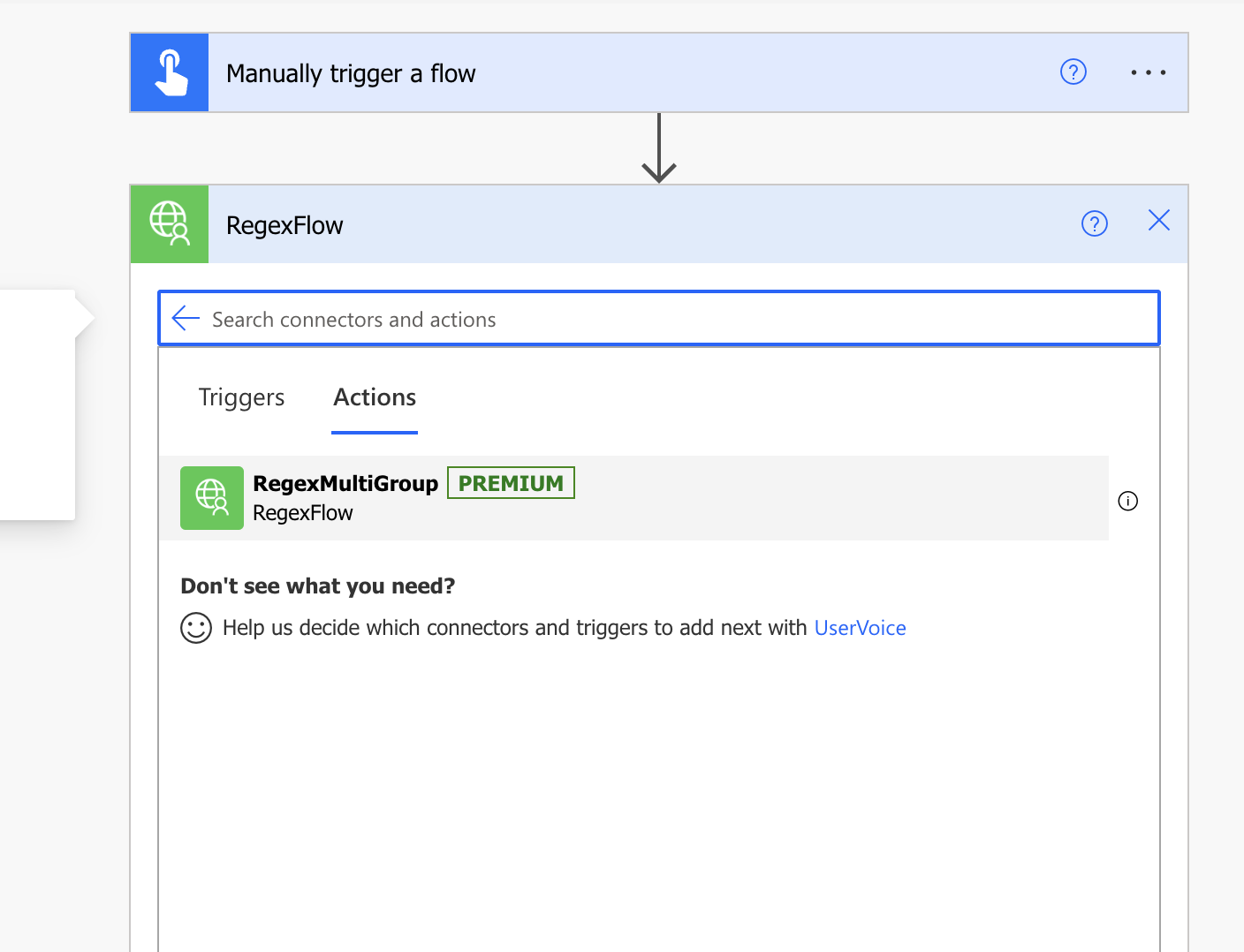
Task: Select the RegexFlow card title
Action: pos(284,225)
